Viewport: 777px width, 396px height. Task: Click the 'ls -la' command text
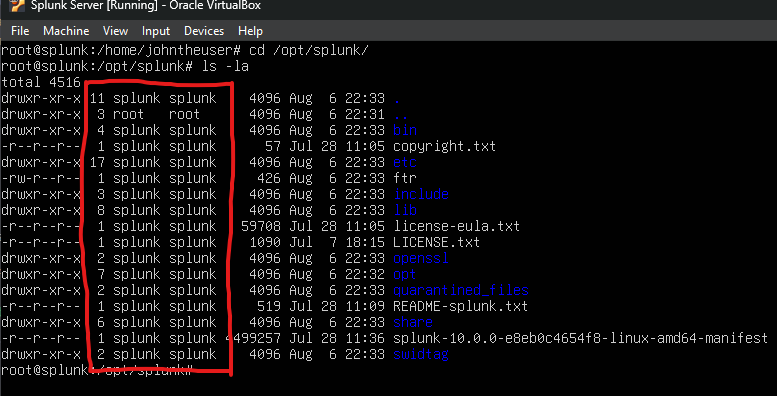pos(225,66)
